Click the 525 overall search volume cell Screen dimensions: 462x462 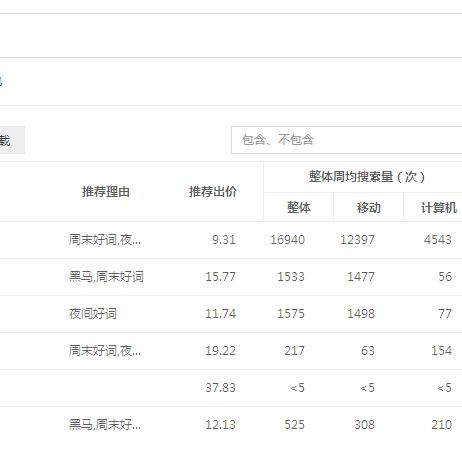click(294, 425)
